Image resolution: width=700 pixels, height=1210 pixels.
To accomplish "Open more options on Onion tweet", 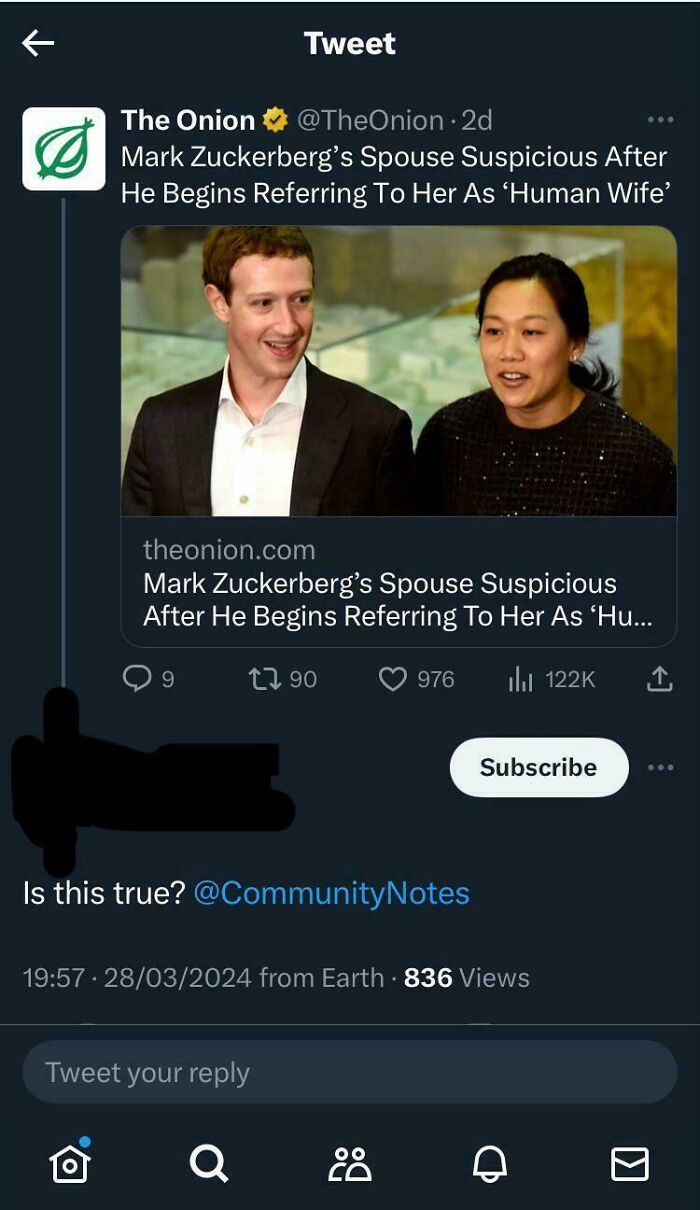I will [x=660, y=120].
